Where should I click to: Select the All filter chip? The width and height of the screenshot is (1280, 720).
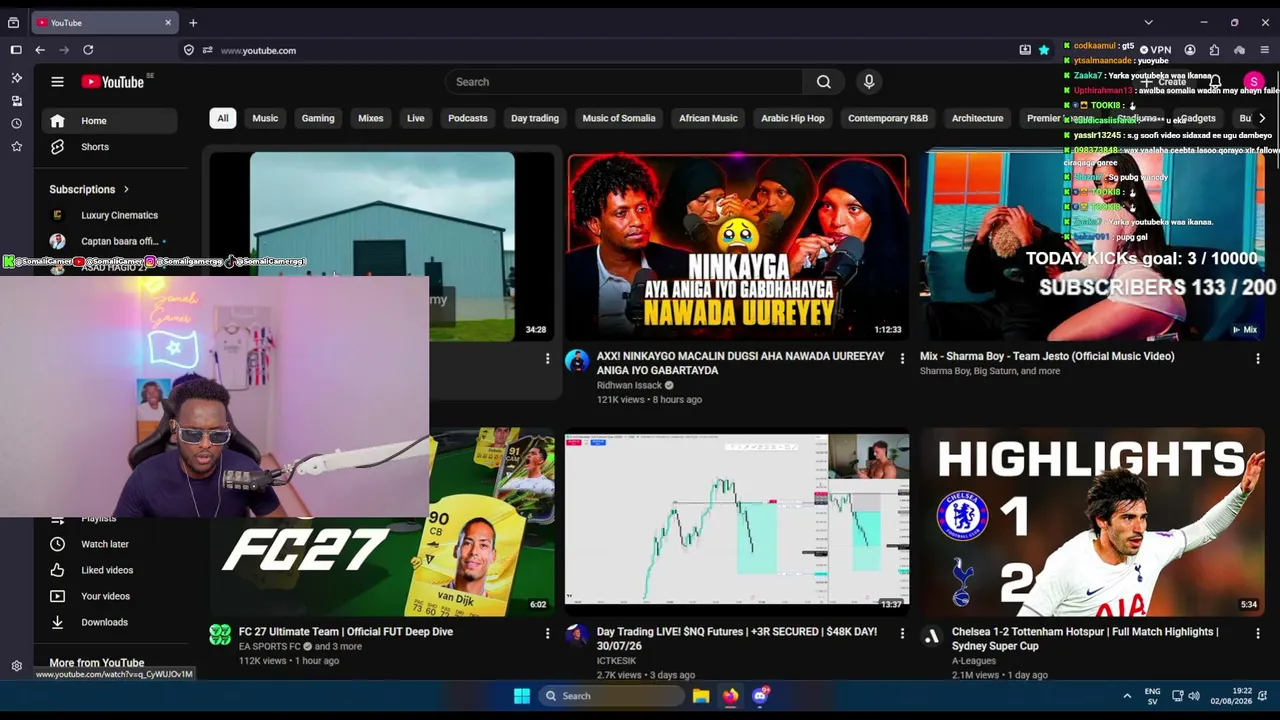coord(223,118)
